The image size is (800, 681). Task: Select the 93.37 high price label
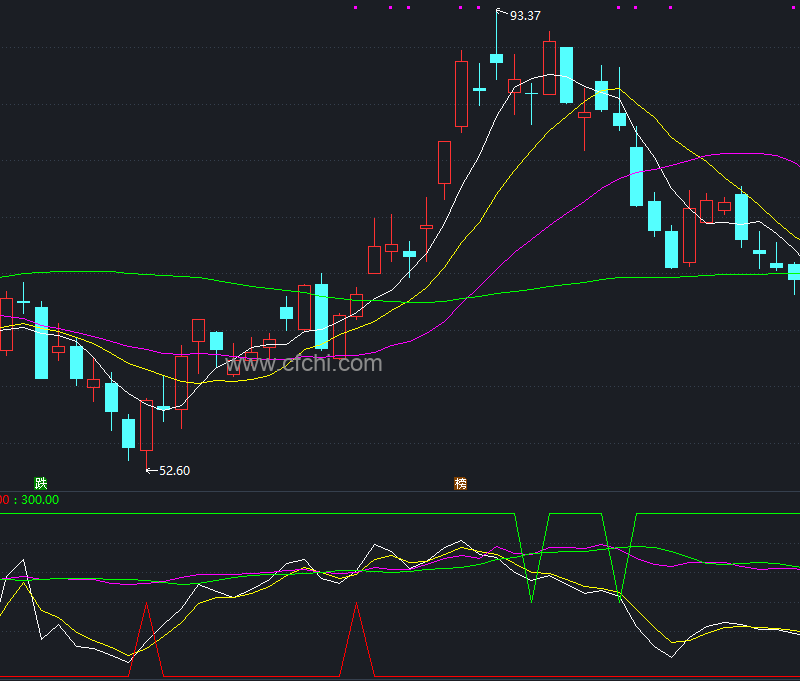coord(525,16)
